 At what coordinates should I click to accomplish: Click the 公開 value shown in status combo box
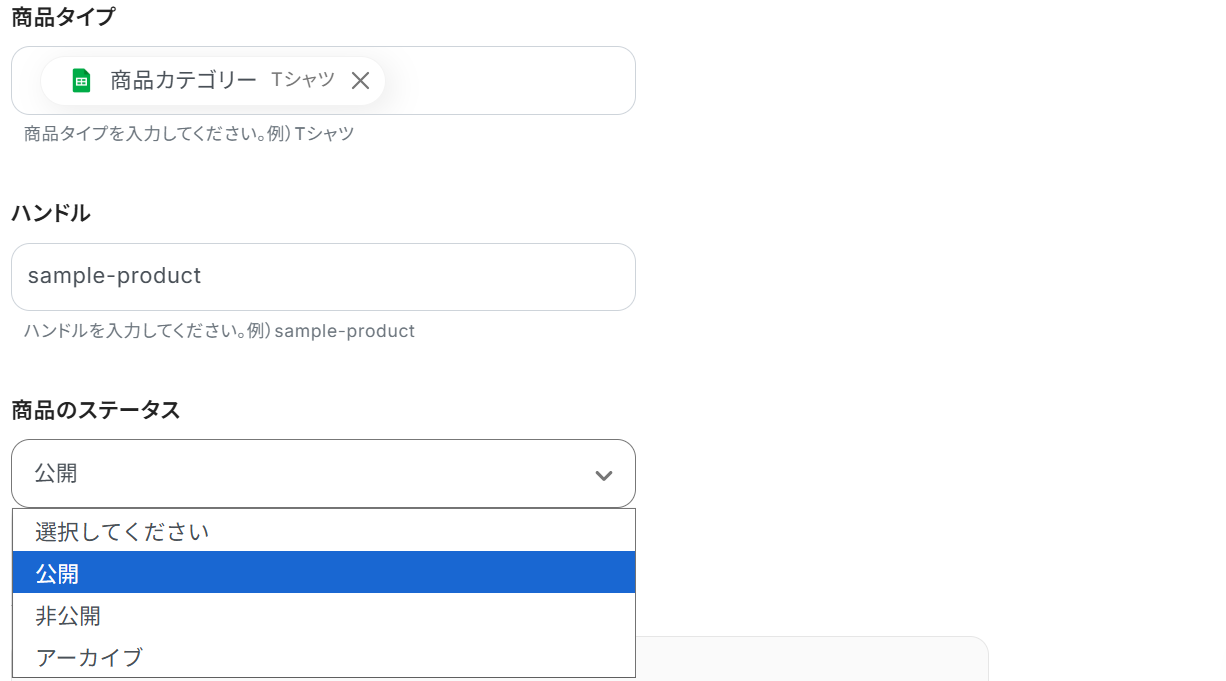tap(56, 474)
